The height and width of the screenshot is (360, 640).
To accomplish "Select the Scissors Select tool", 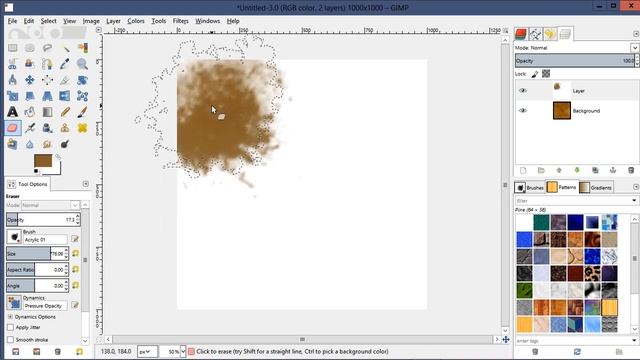I will [13, 64].
